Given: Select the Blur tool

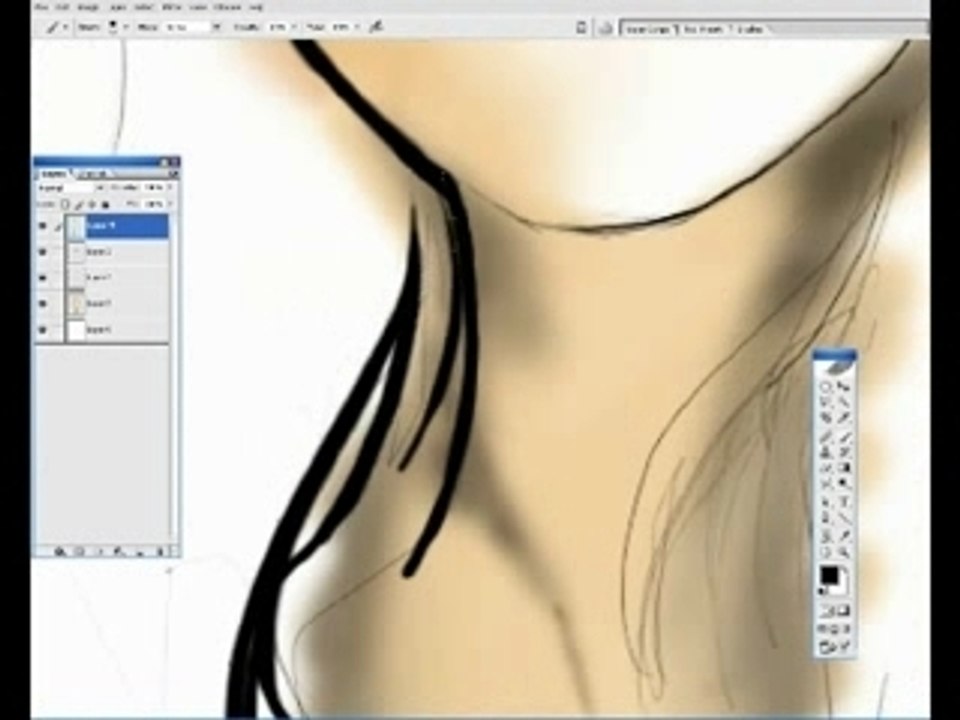Looking at the screenshot, I should [x=826, y=483].
